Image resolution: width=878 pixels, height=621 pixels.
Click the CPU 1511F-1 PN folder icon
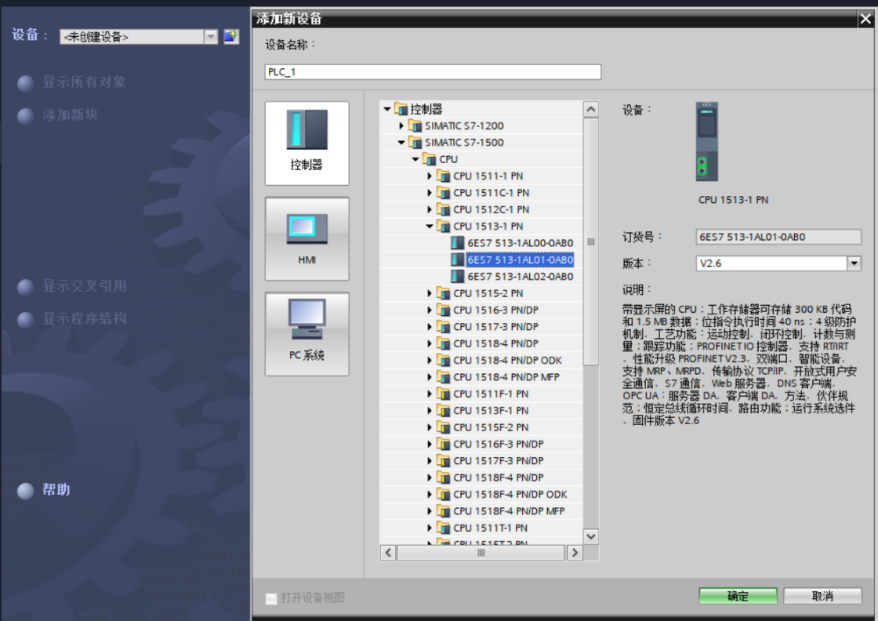tap(443, 394)
